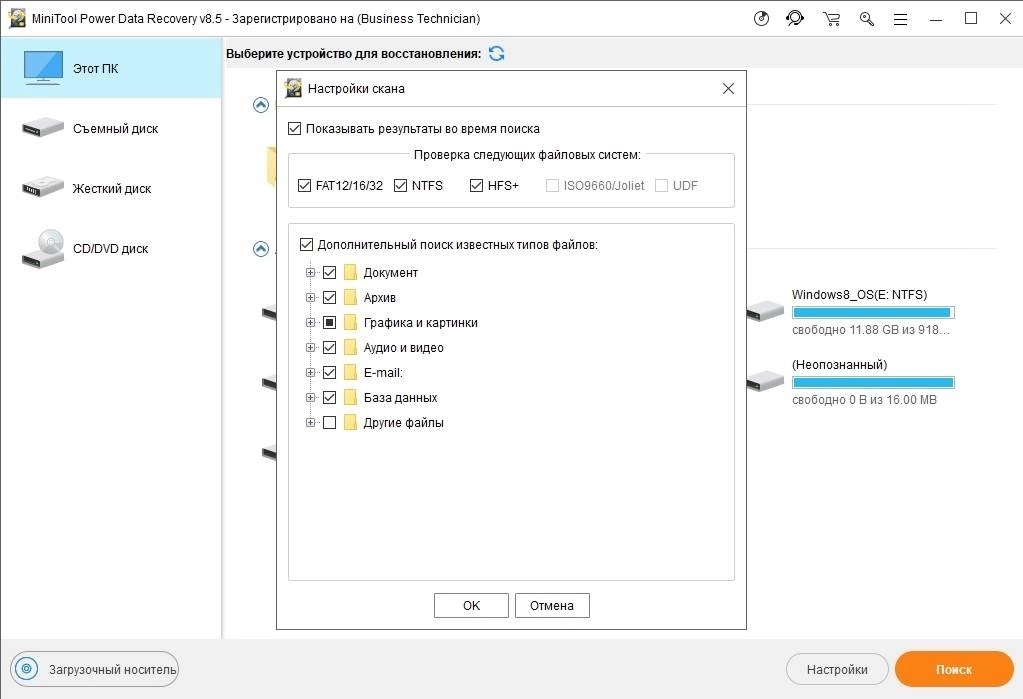This screenshot has width=1023, height=699.
Task: Toggle Дополнительный поиск известных типов файлов checkbox
Action: pos(306,245)
